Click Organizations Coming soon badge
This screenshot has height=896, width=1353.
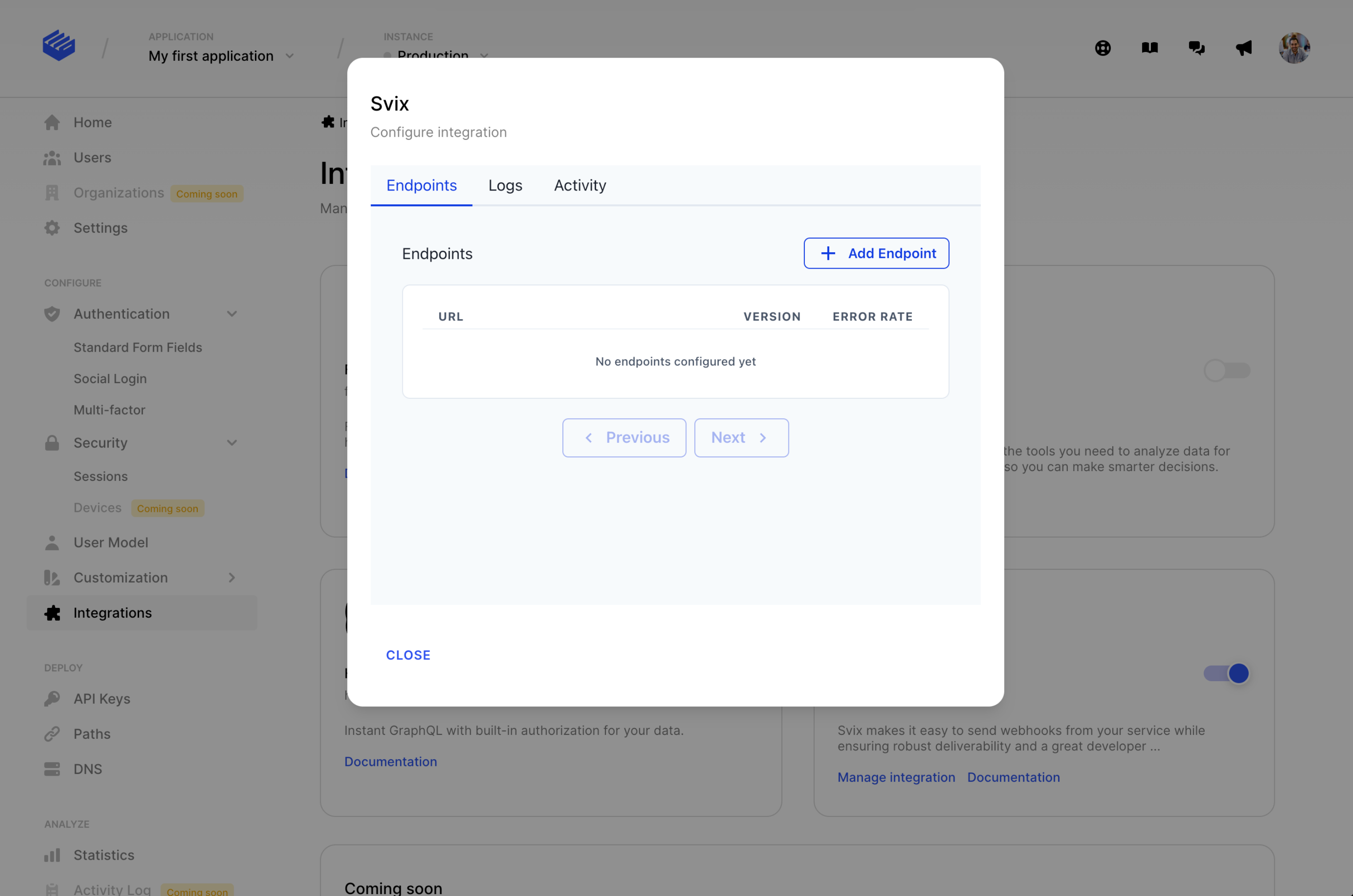coord(207,194)
